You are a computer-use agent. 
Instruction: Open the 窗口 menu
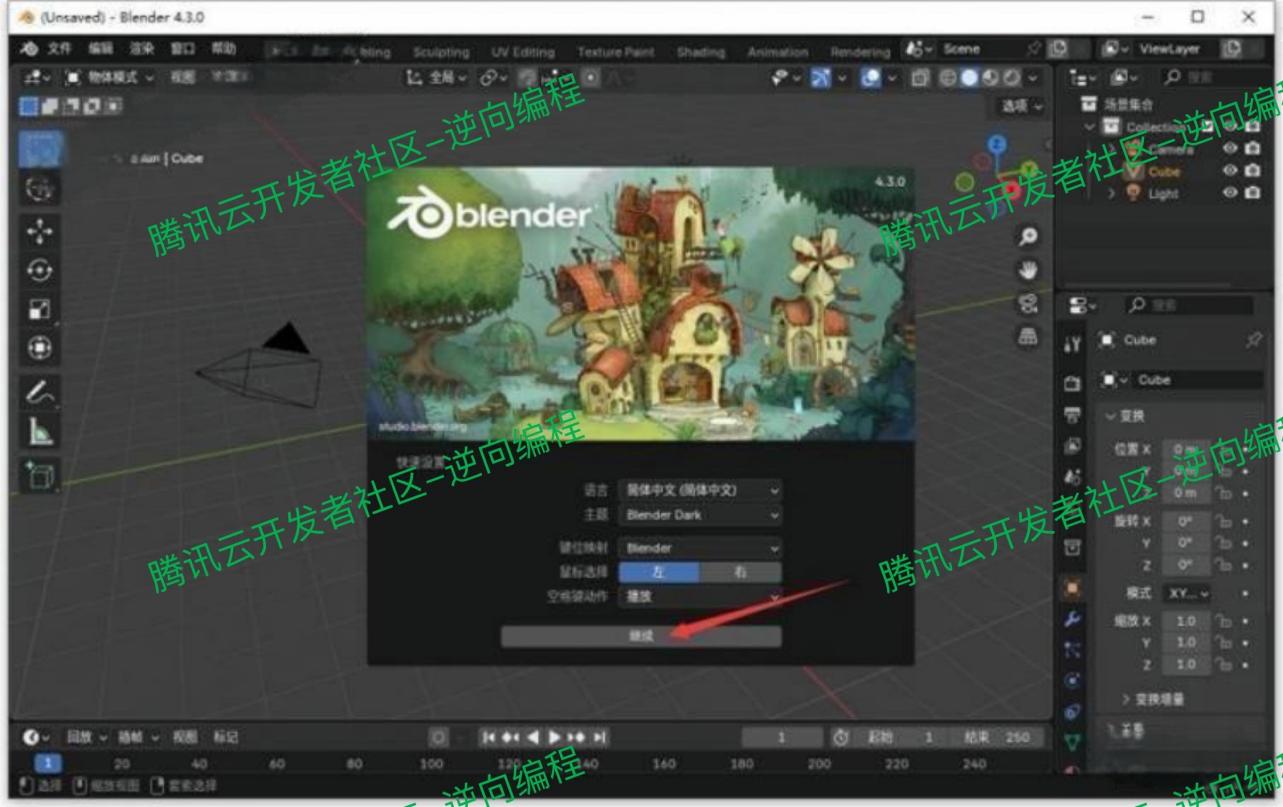(182, 50)
